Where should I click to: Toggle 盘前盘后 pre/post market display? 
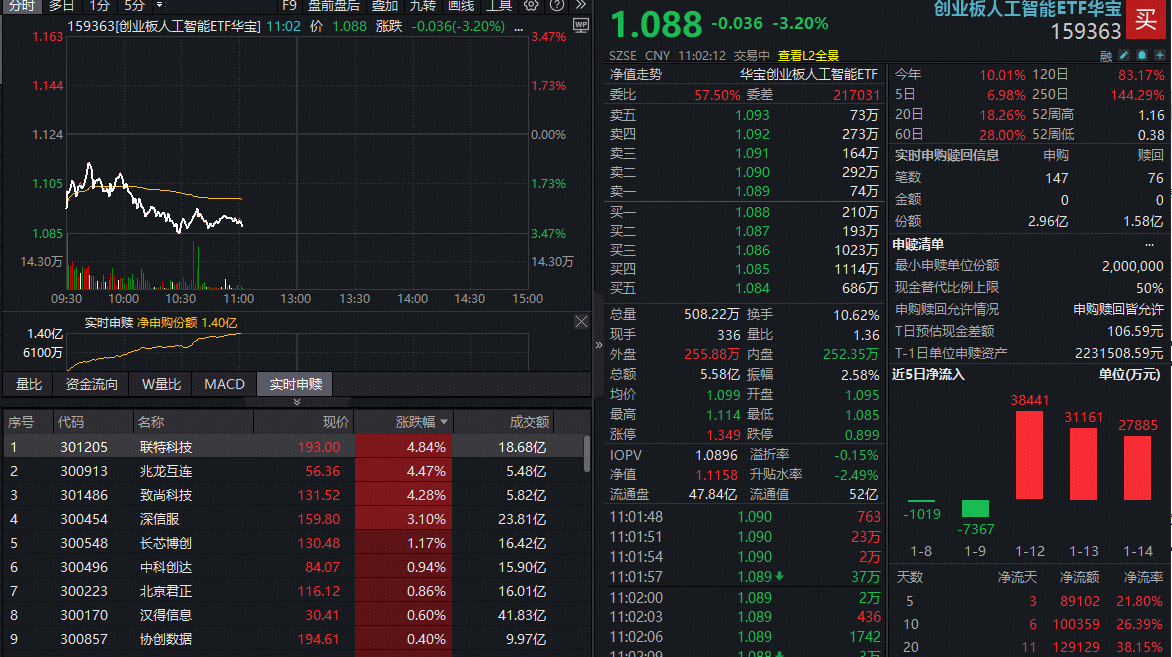point(333,5)
